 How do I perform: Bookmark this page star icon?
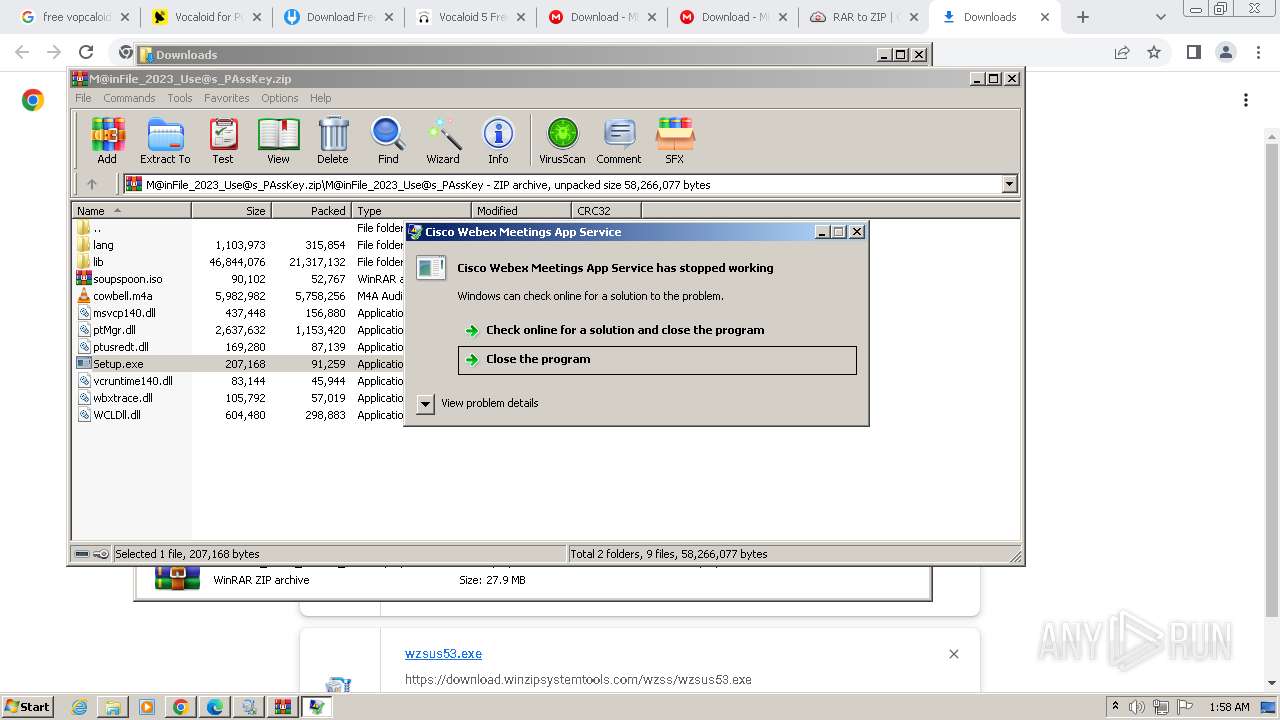[1154, 53]
